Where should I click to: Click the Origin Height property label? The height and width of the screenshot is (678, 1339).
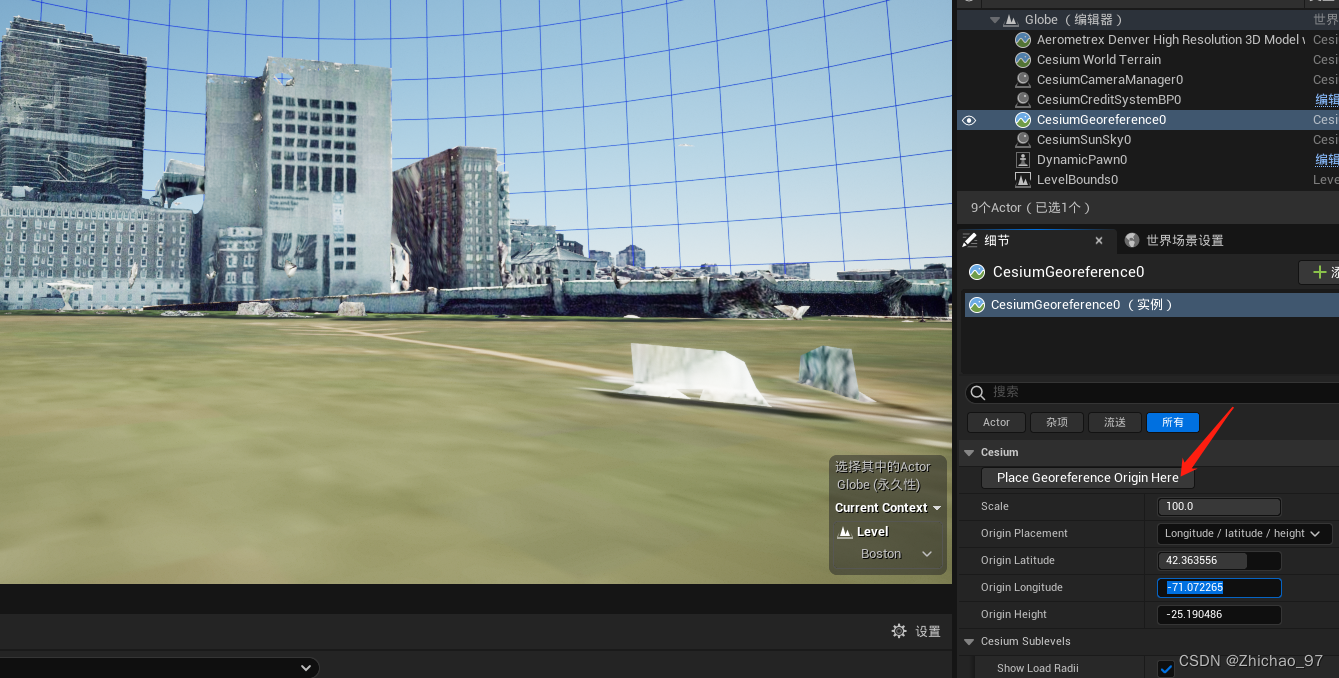pyautogui.click(x=1013, y=615)
